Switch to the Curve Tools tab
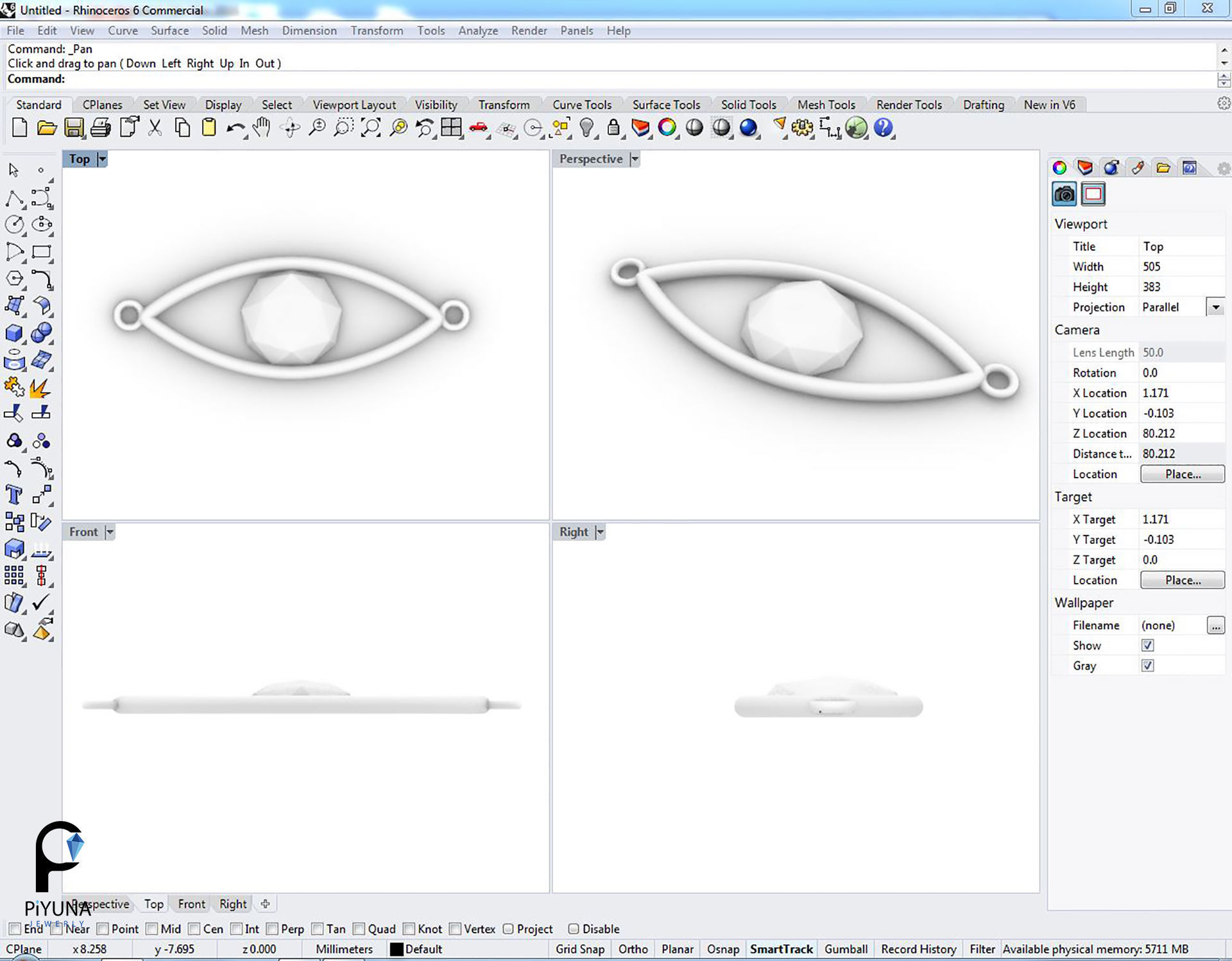The height and width of the screenshot is (961, 1232). (581, 105)
